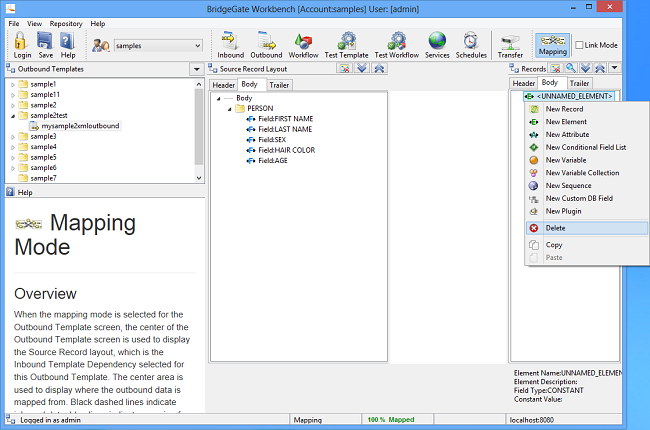Collapse the sample2test folder

pos(13,116)
